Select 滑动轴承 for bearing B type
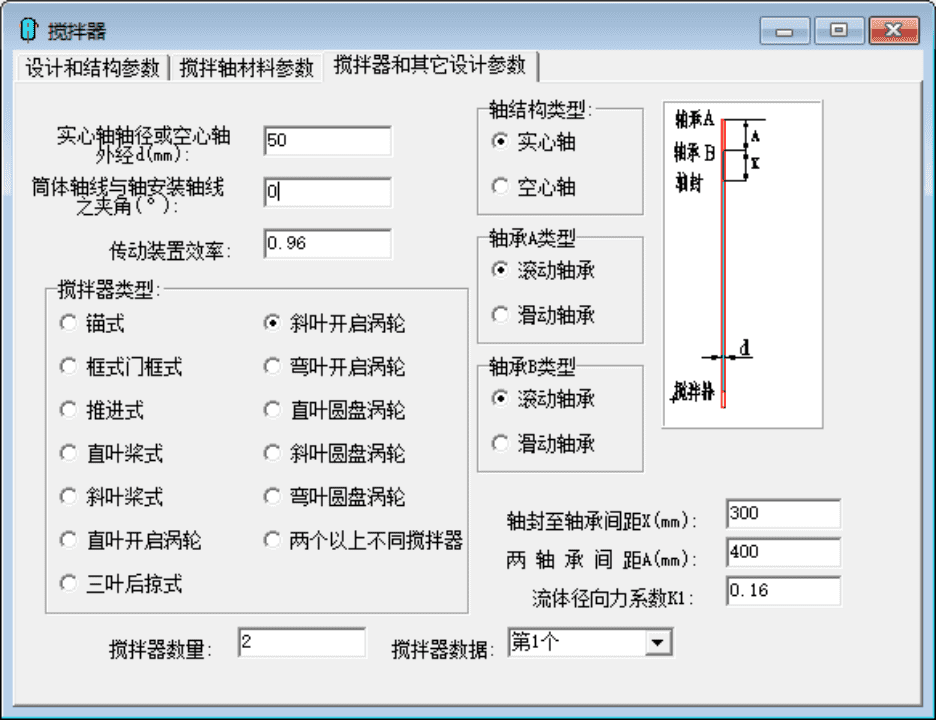Image resolution: width=936 pixels, height=720 pixels. pyautogui.click(x=499, y=444)
